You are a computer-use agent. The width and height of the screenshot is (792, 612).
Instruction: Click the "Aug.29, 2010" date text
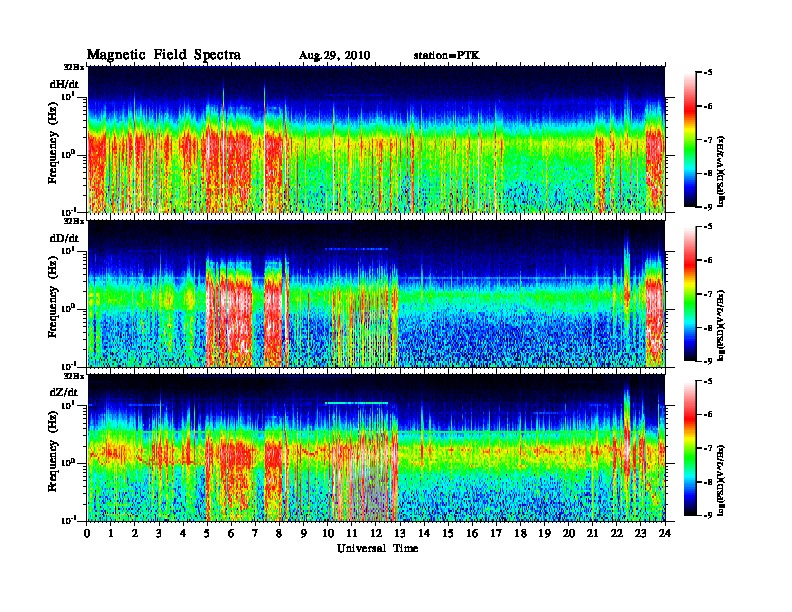(334, 56)
